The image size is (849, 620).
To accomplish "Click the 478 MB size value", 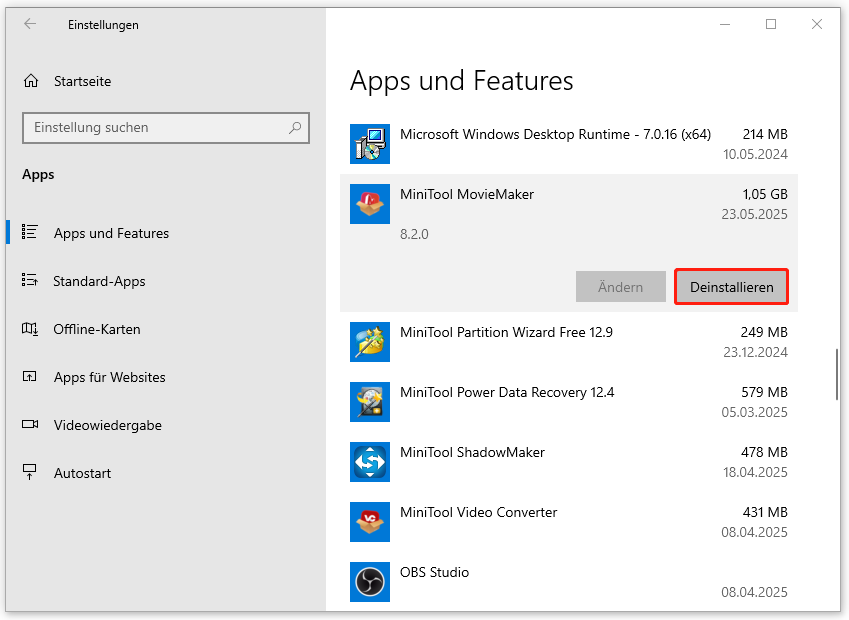I will pos(764,452).
